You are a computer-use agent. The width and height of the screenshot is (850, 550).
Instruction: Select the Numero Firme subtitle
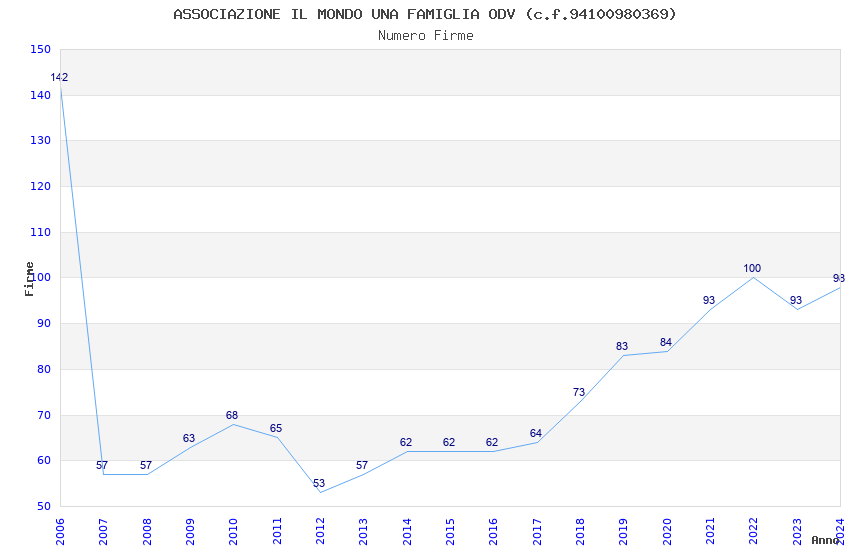pyautogui.click(x=426, y=35)
